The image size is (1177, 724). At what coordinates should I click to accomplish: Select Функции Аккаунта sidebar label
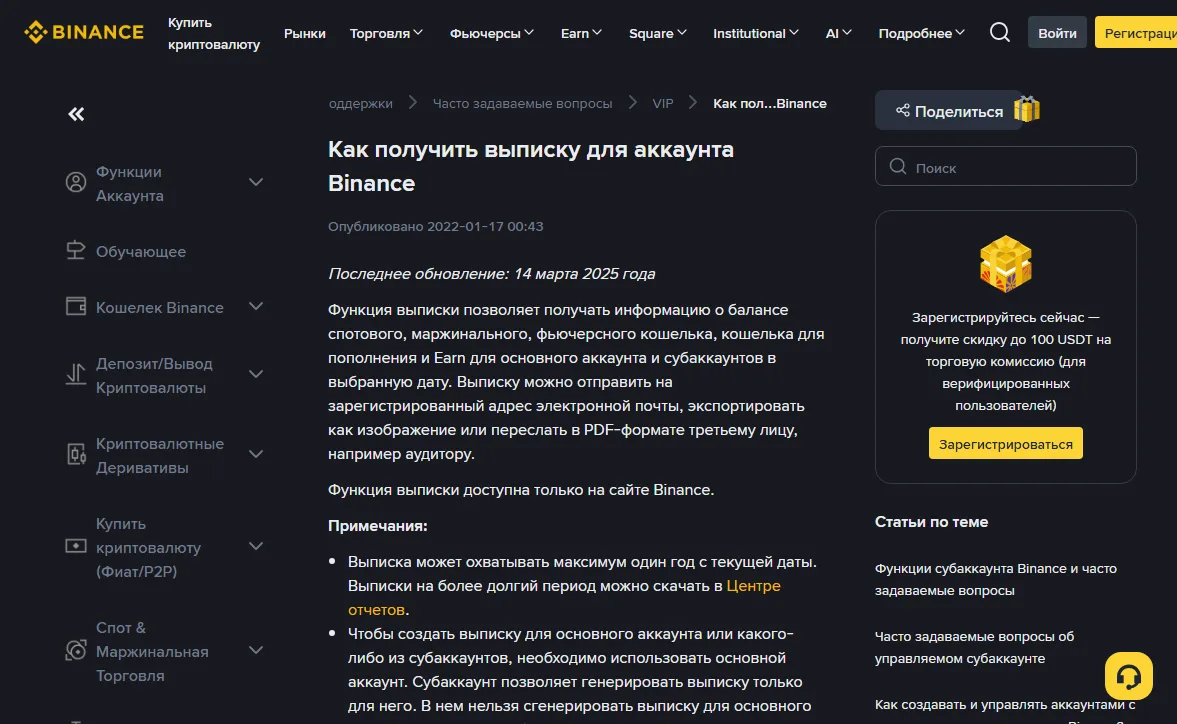(130, 184)
